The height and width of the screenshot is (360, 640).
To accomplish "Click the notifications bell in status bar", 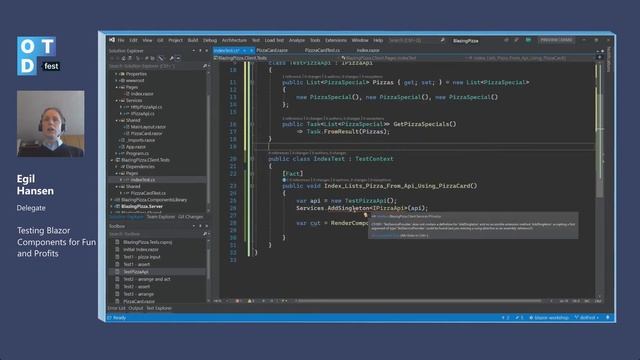I will [x=608, y=318].
